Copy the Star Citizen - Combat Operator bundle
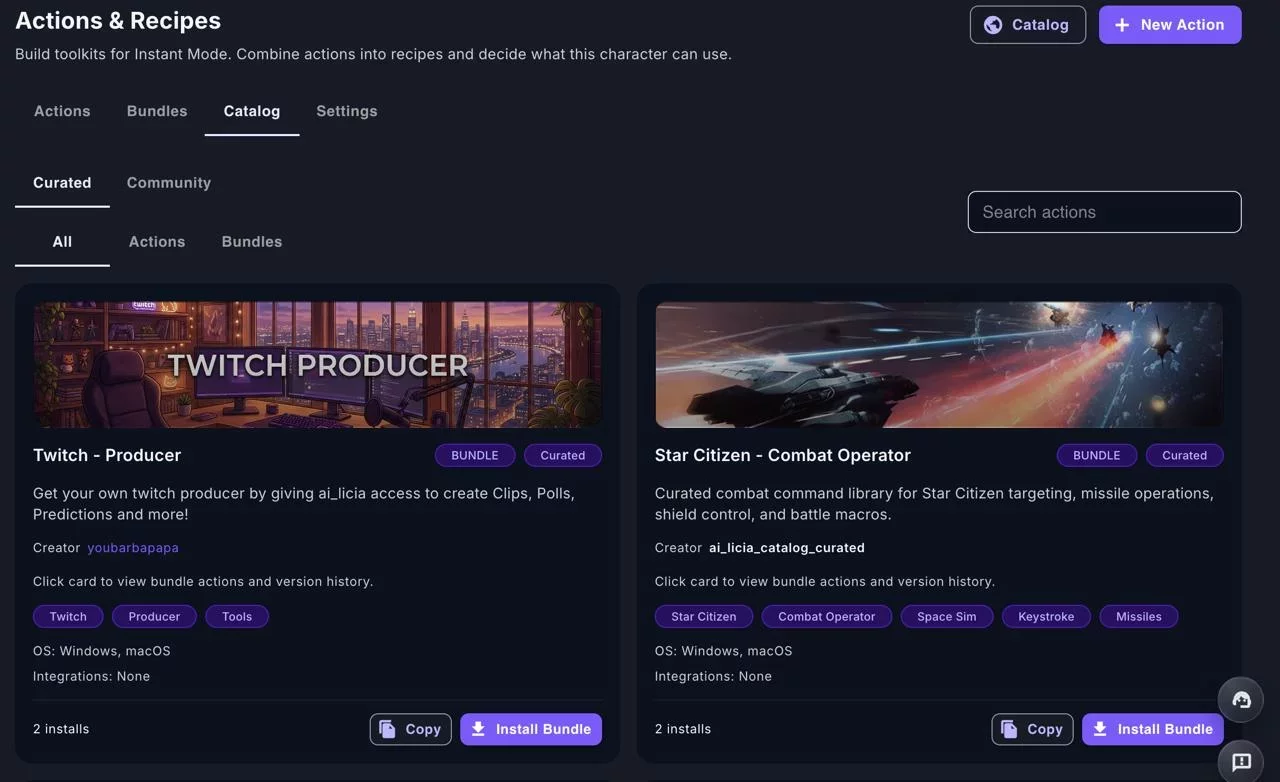 [1032, 729]
